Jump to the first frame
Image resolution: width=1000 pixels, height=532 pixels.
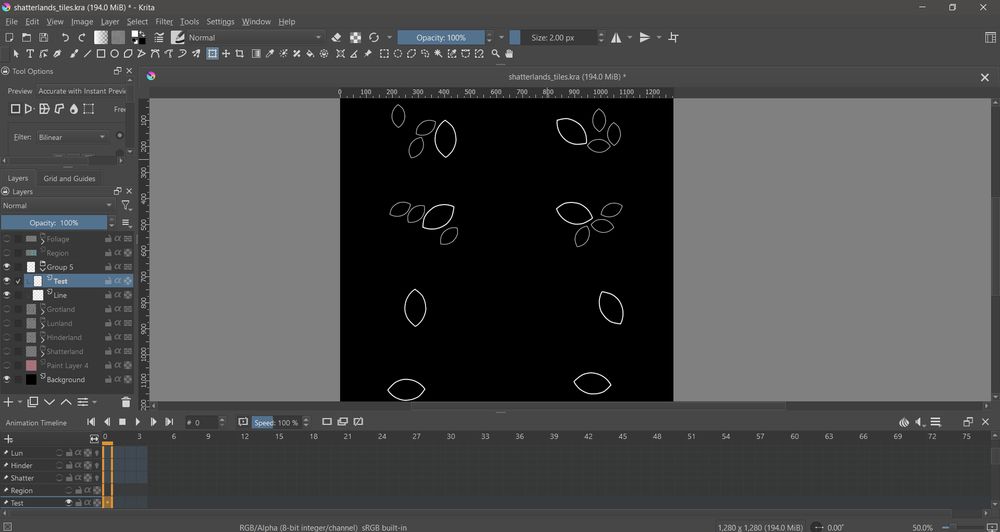pos(91,422)
